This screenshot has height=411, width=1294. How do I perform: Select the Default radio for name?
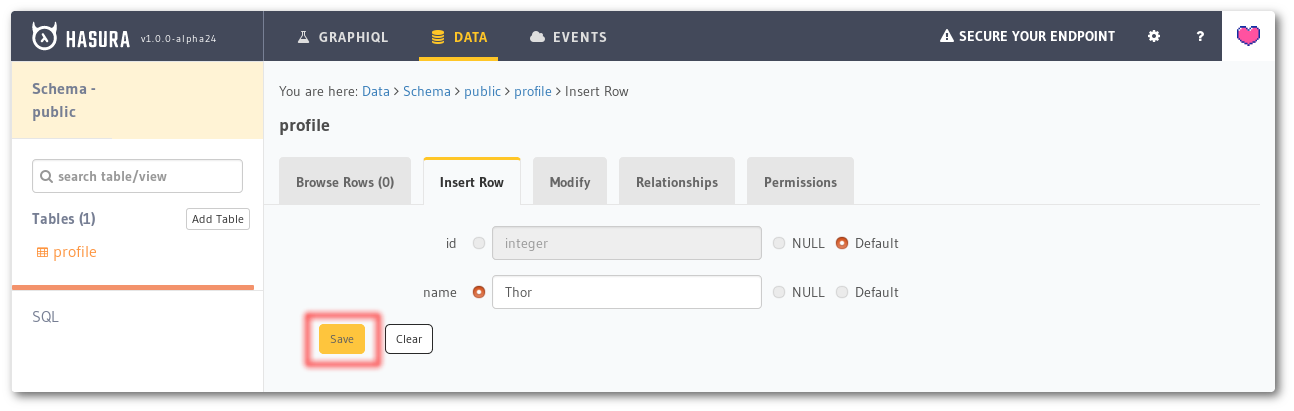842,293
